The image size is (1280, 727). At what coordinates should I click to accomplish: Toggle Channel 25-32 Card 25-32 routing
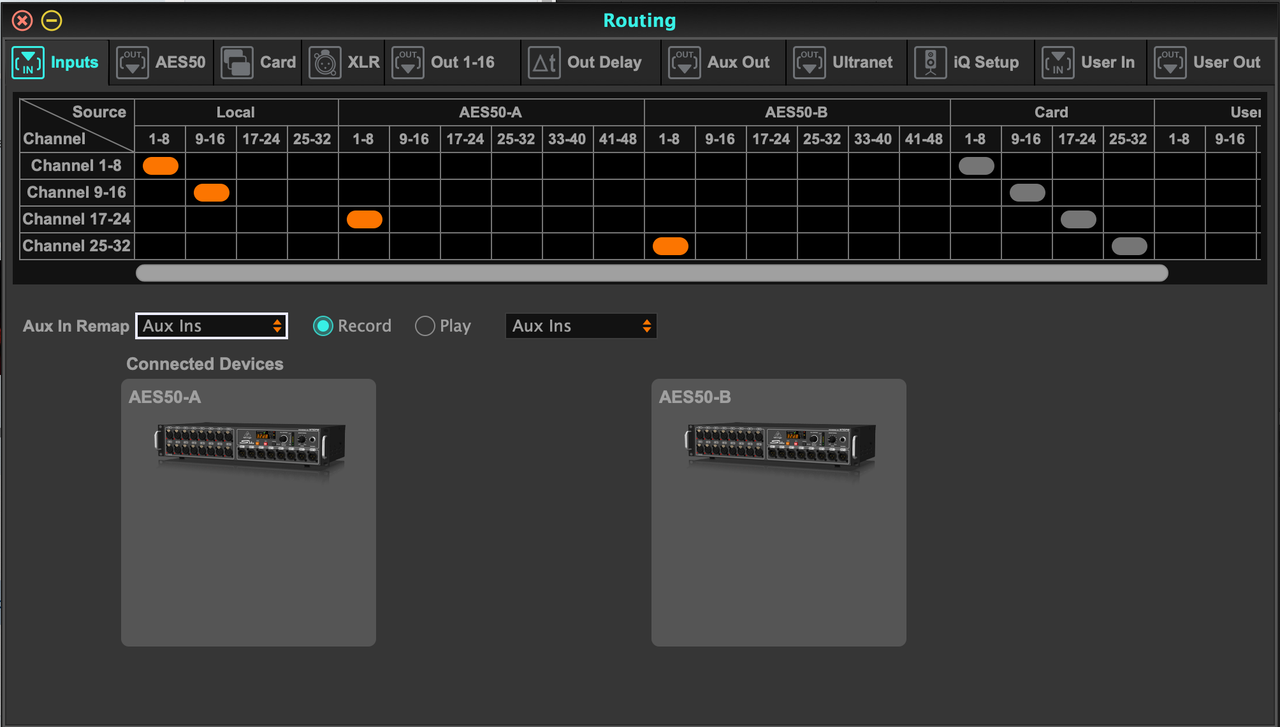(1129, 246)
